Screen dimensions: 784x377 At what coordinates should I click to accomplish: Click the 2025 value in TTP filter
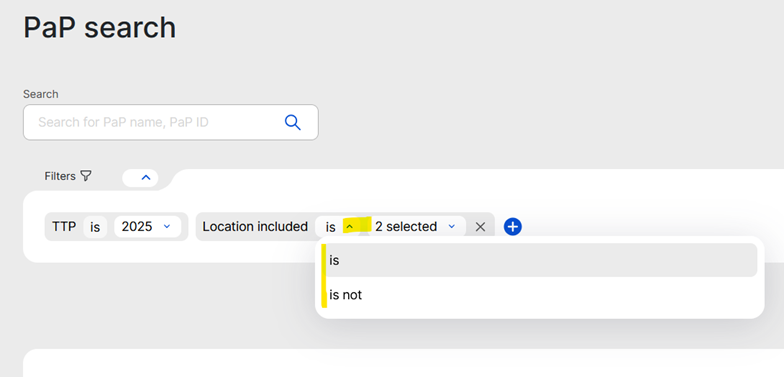coord(137,227)
